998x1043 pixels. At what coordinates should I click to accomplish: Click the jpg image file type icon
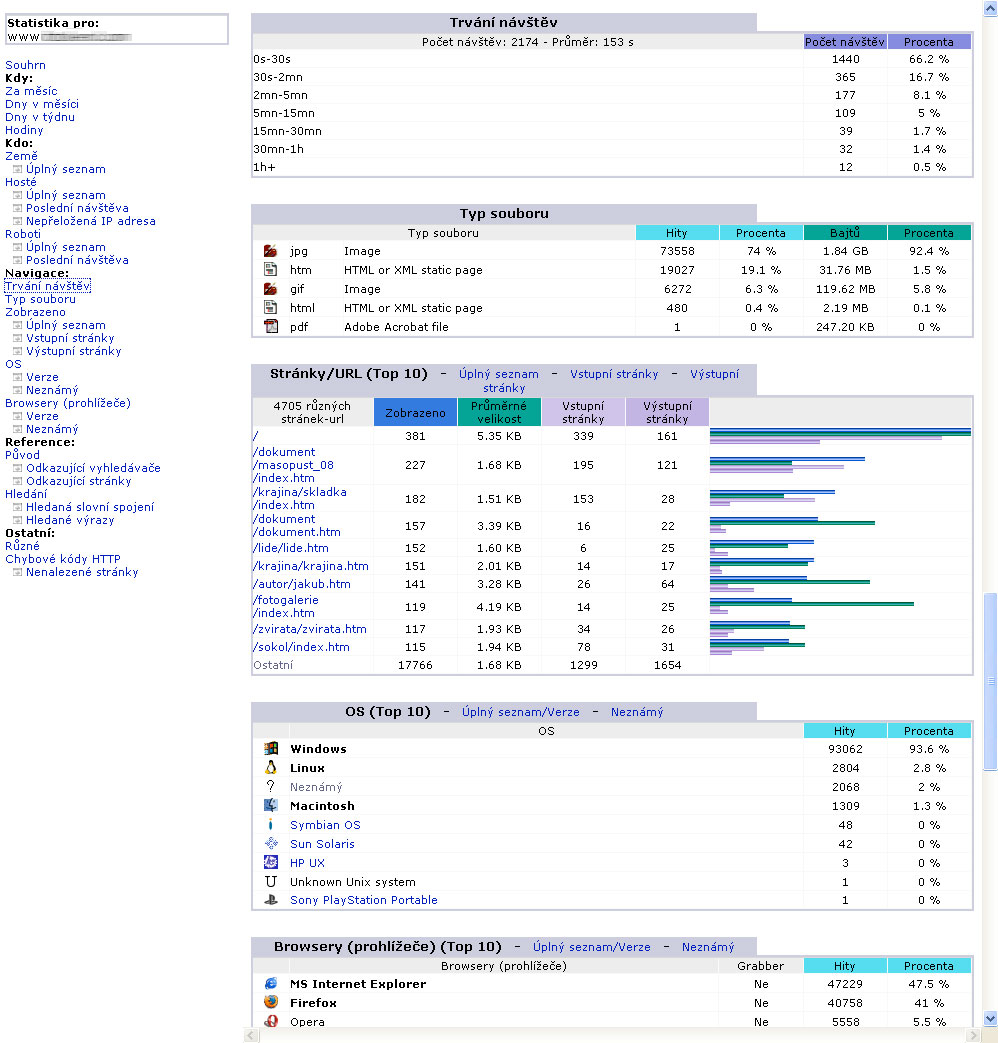[x=270, y=251]
